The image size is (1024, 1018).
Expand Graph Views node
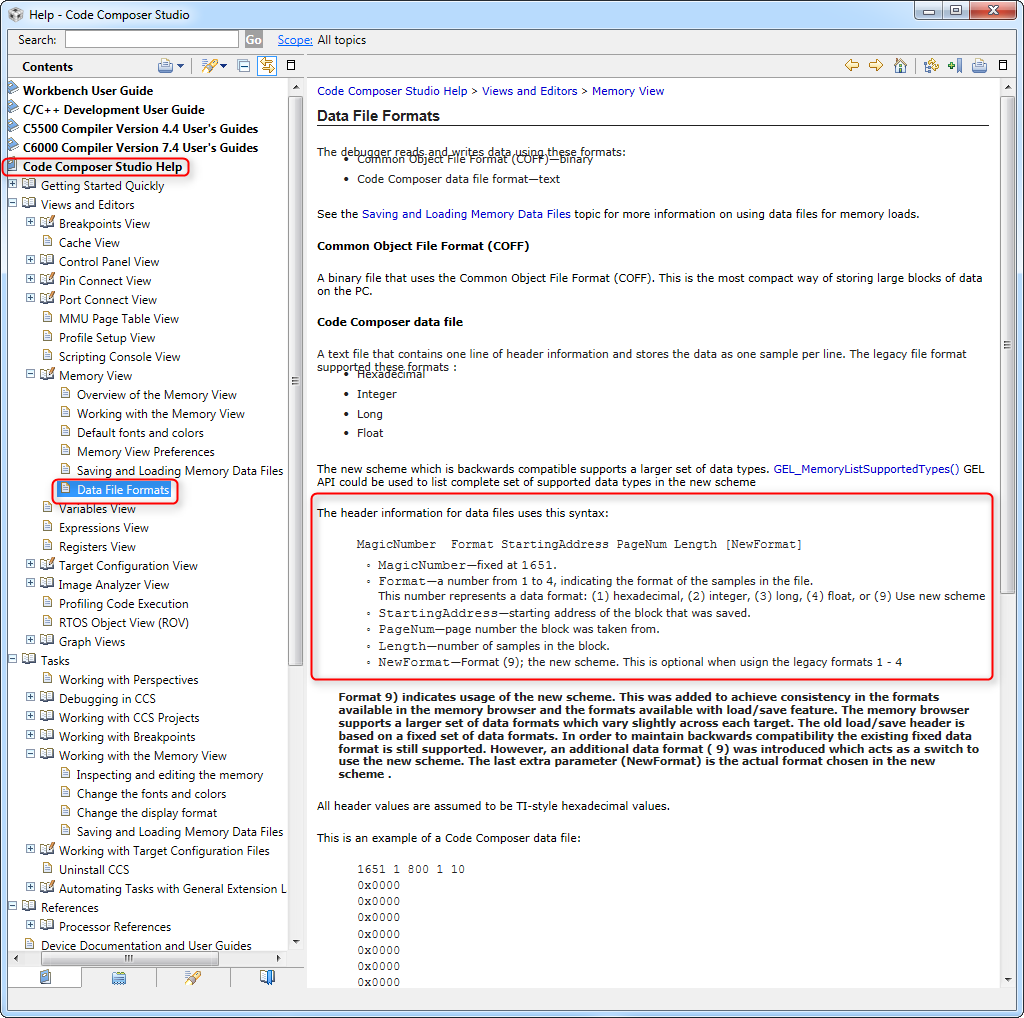pyautogui.click(x=30, y=640)
